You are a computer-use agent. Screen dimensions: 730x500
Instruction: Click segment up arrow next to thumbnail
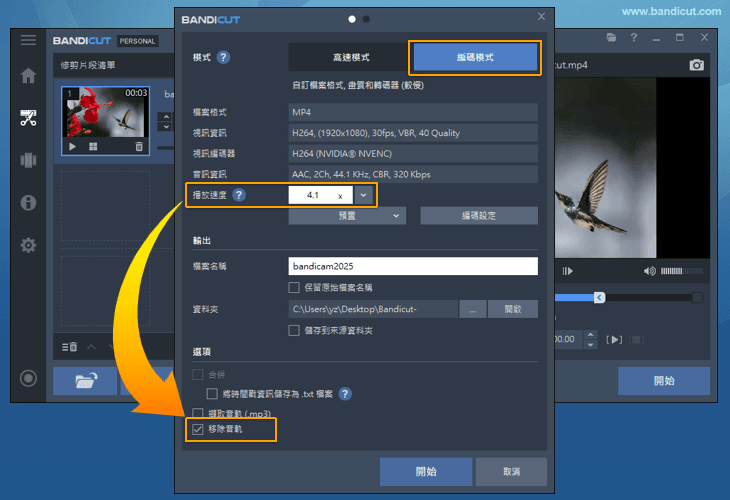[x=166, y=116]
